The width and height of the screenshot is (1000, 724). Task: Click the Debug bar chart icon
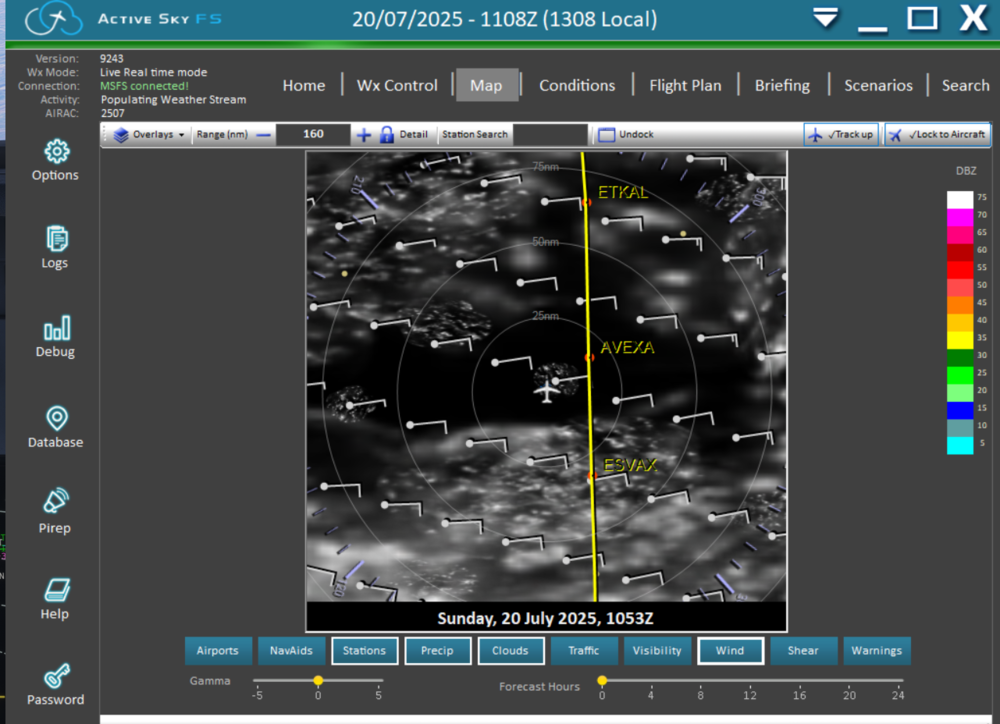pos(56,328)
